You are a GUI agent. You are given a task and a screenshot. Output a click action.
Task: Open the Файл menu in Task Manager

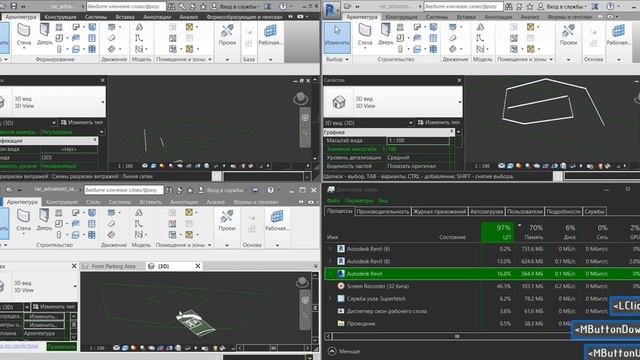(333, 200)
